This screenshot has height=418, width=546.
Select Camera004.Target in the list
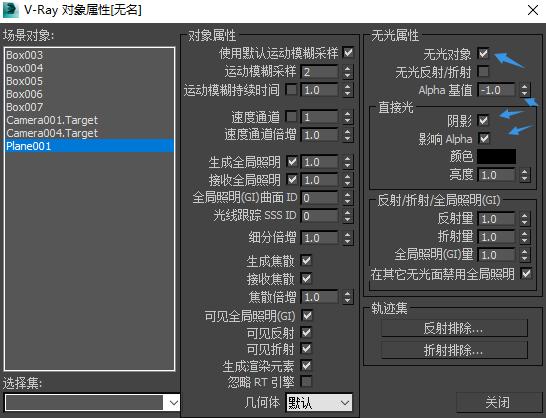coord(89,133)
